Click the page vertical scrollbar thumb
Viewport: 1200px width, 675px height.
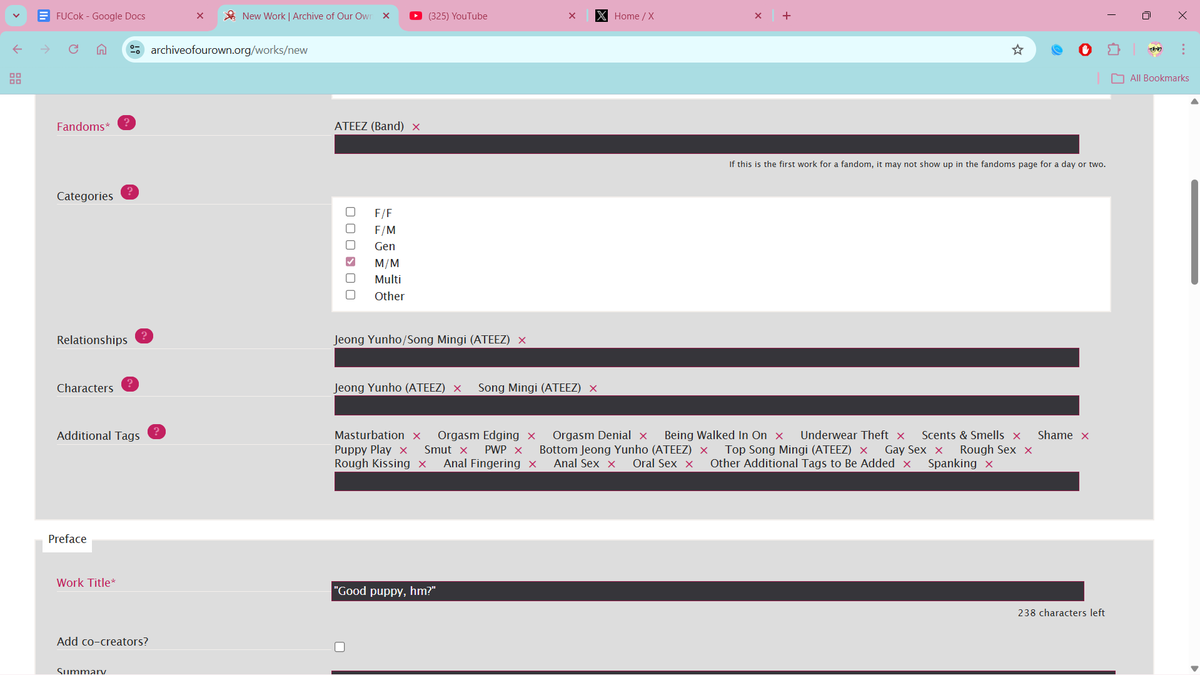(1193, 232)
